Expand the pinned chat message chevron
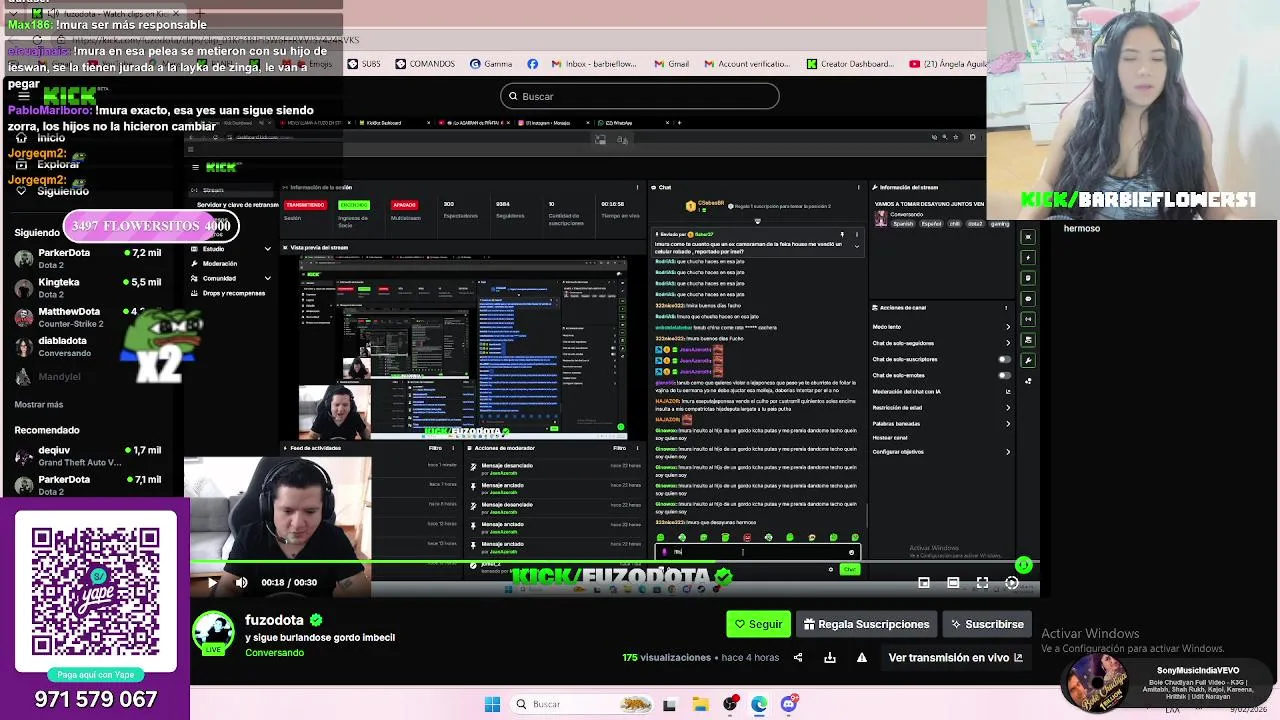1280x720 pixels. click(856, 246)
